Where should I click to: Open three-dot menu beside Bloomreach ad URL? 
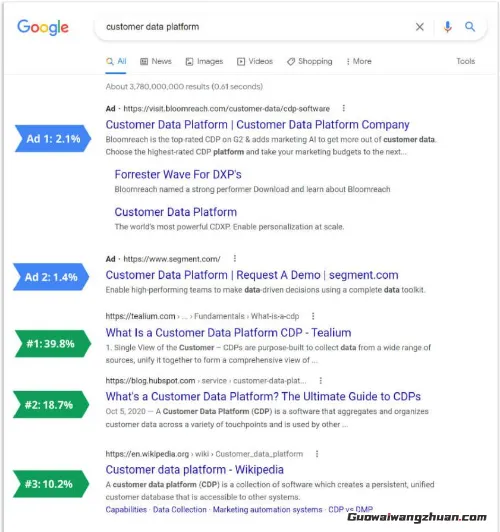click(x=344, y=108)
